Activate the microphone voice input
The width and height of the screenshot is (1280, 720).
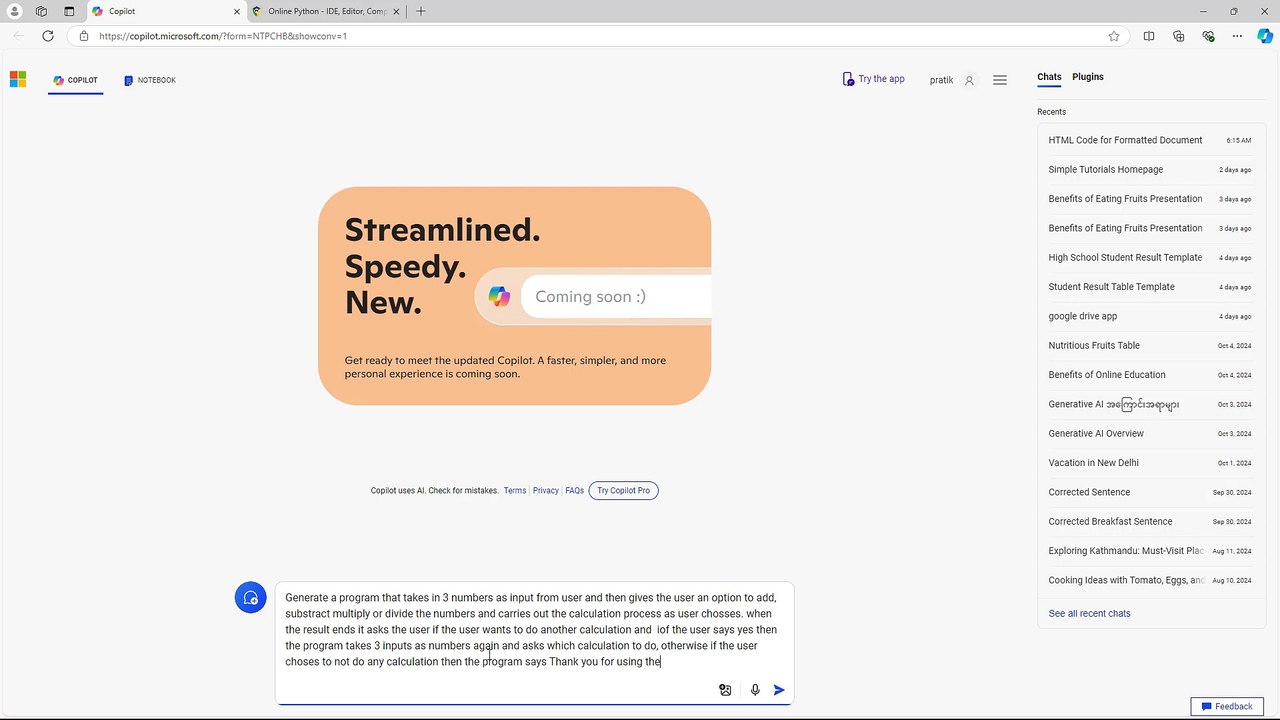[x=755, y=690]
